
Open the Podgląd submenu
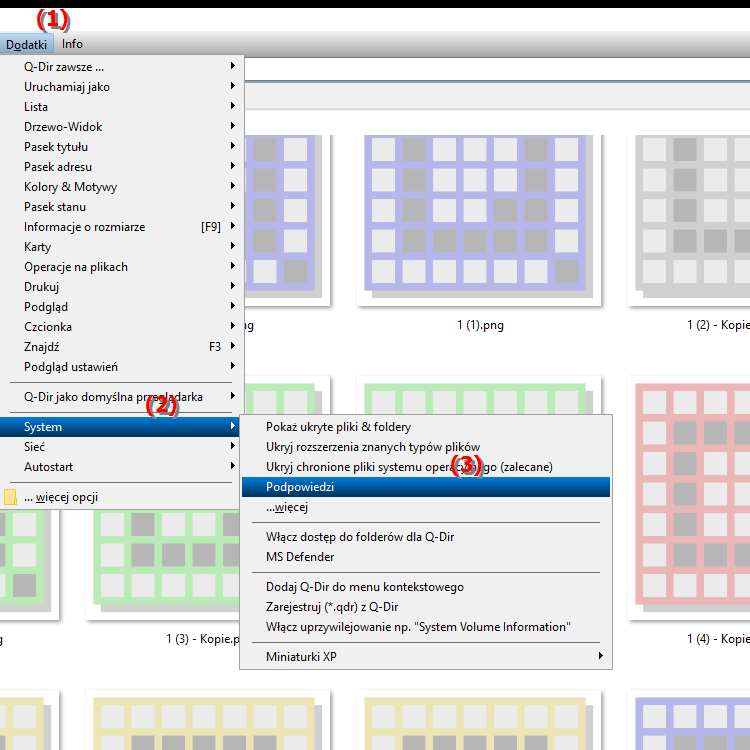pyautogui.click(x=122, y=307)
